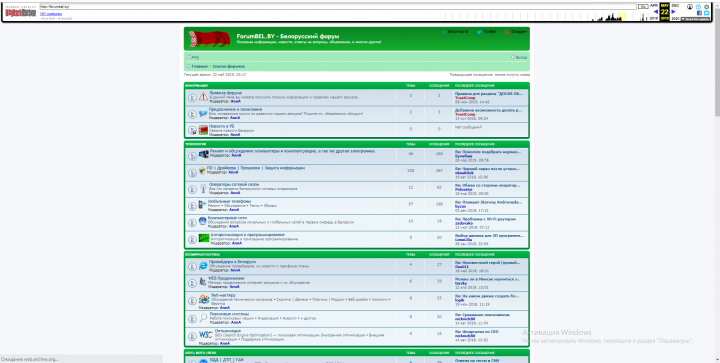The height and width of the screenshot is (363, 720).
Task: Open the Правила форума forum
Action: point(225,93)
